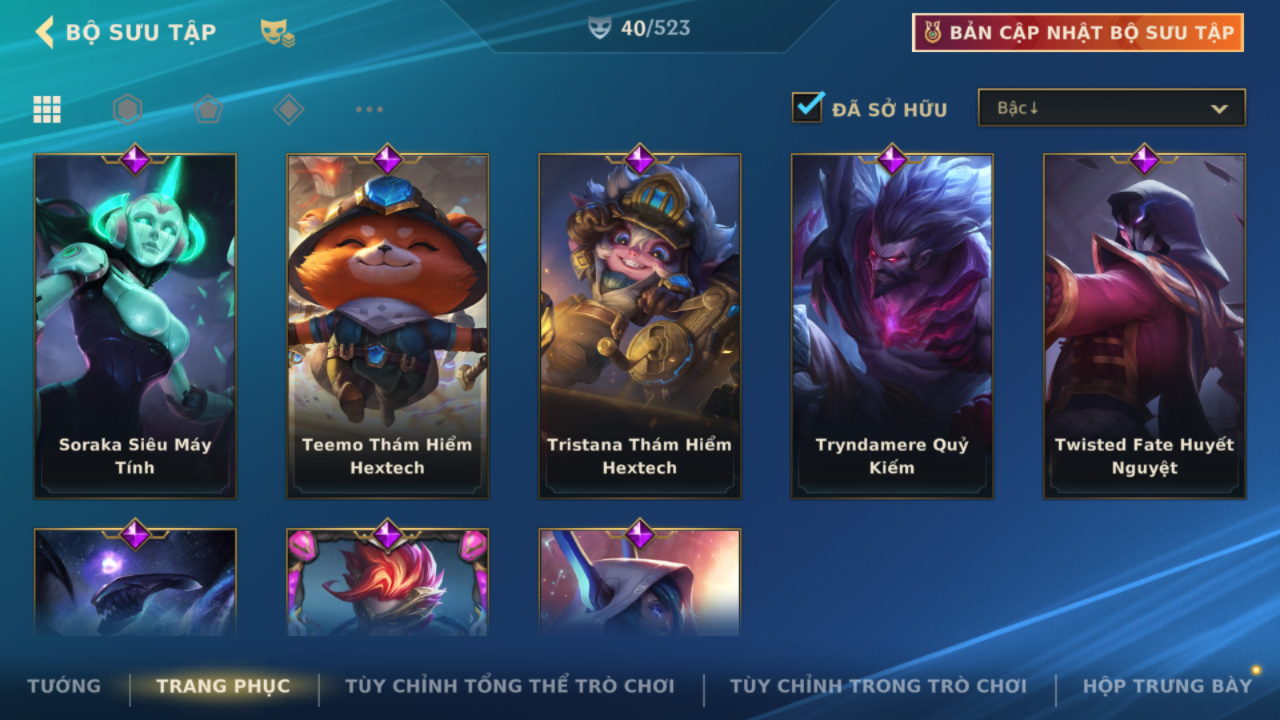Select the Teemo Thám Hiểm Hextech skin card
The width and height of the screenshot is (1280, 720).
[388, 326]
